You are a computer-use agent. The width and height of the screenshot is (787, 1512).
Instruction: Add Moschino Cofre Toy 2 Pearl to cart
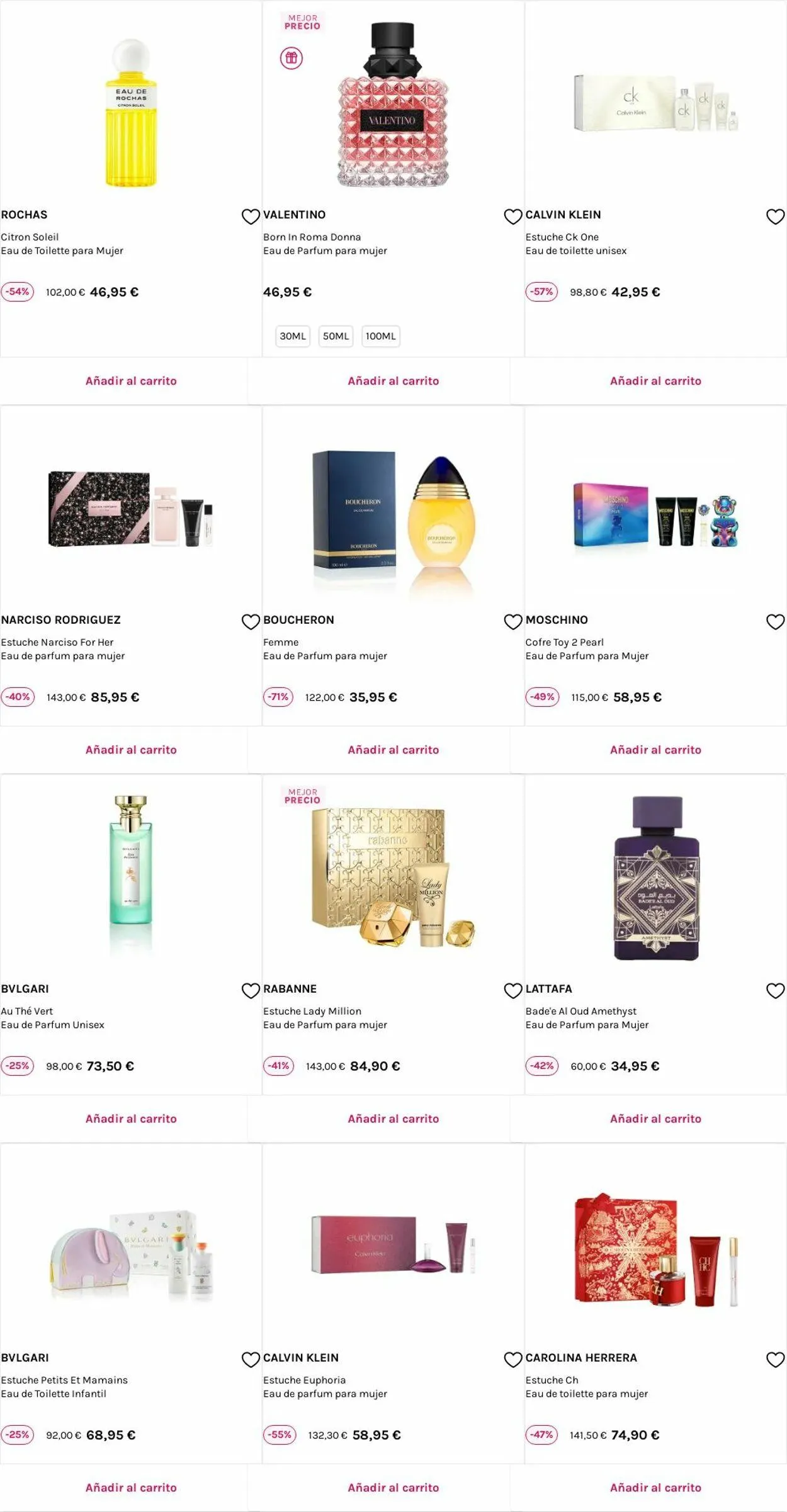pos(655,750)
